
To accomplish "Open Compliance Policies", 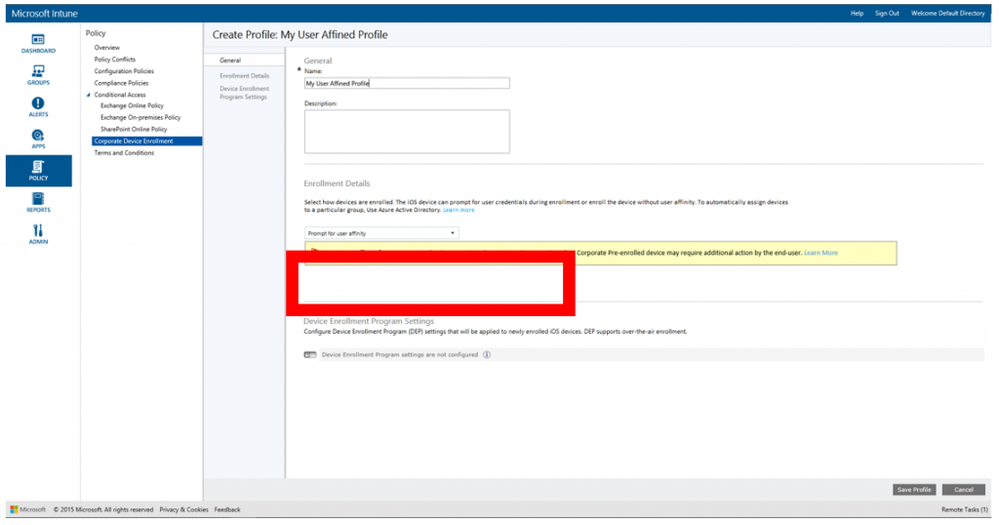I will pos(121,83).
